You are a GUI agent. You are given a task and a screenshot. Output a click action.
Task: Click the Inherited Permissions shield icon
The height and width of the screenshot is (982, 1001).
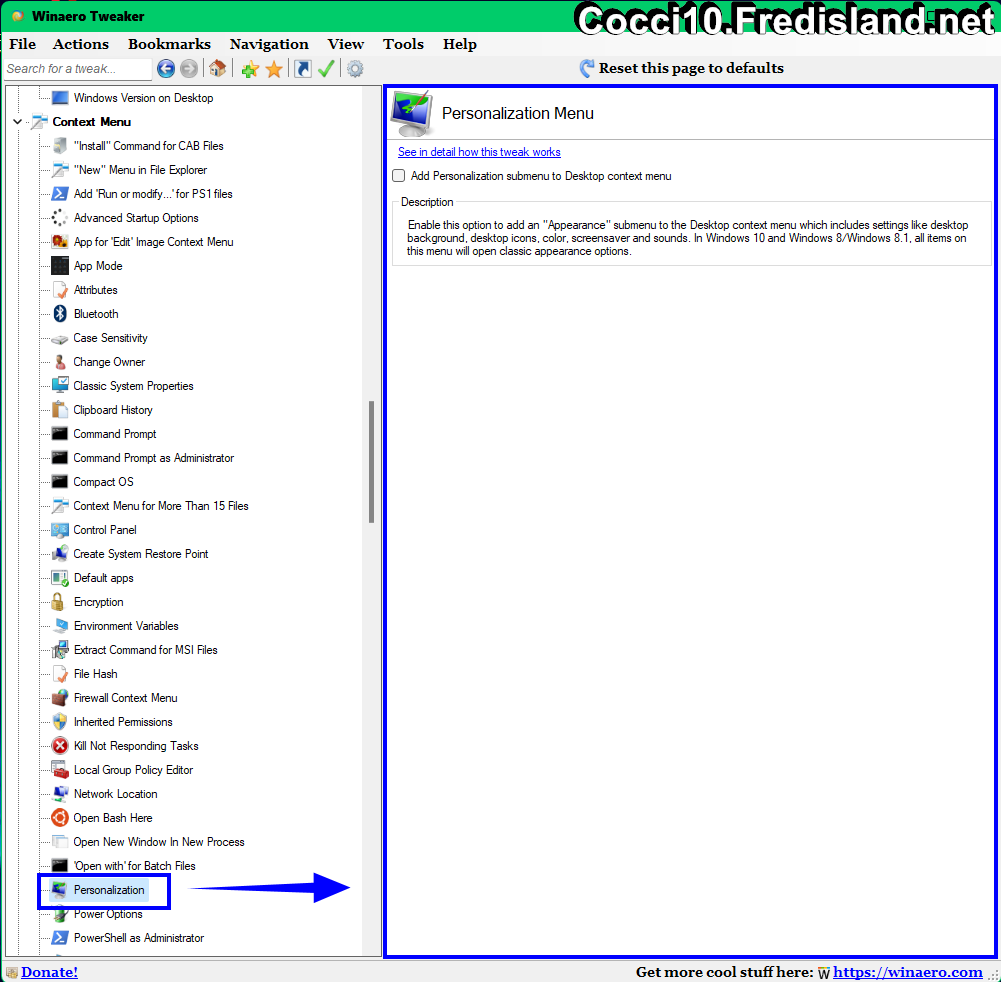pos(60,721)
